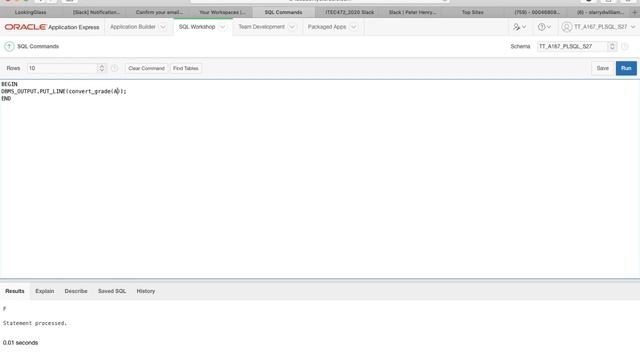Switch to the ITEC472_2020 Slack browser tab

pyautogui.click(x=349, y=12)
